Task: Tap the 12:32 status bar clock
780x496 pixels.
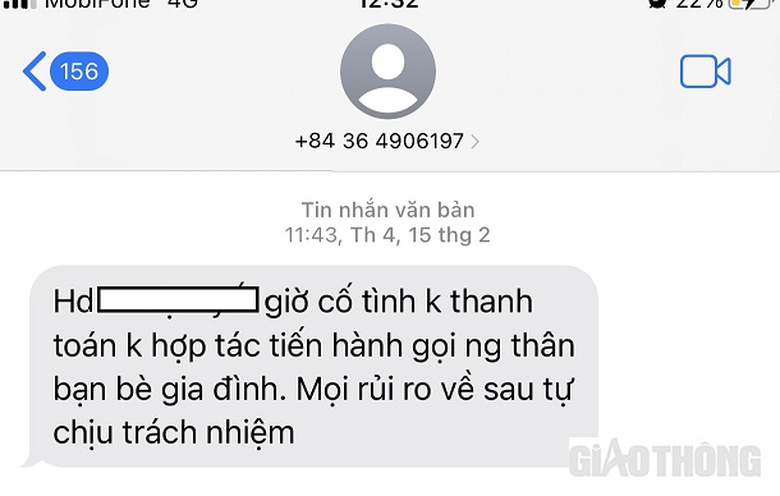Action: click(389, 4)
